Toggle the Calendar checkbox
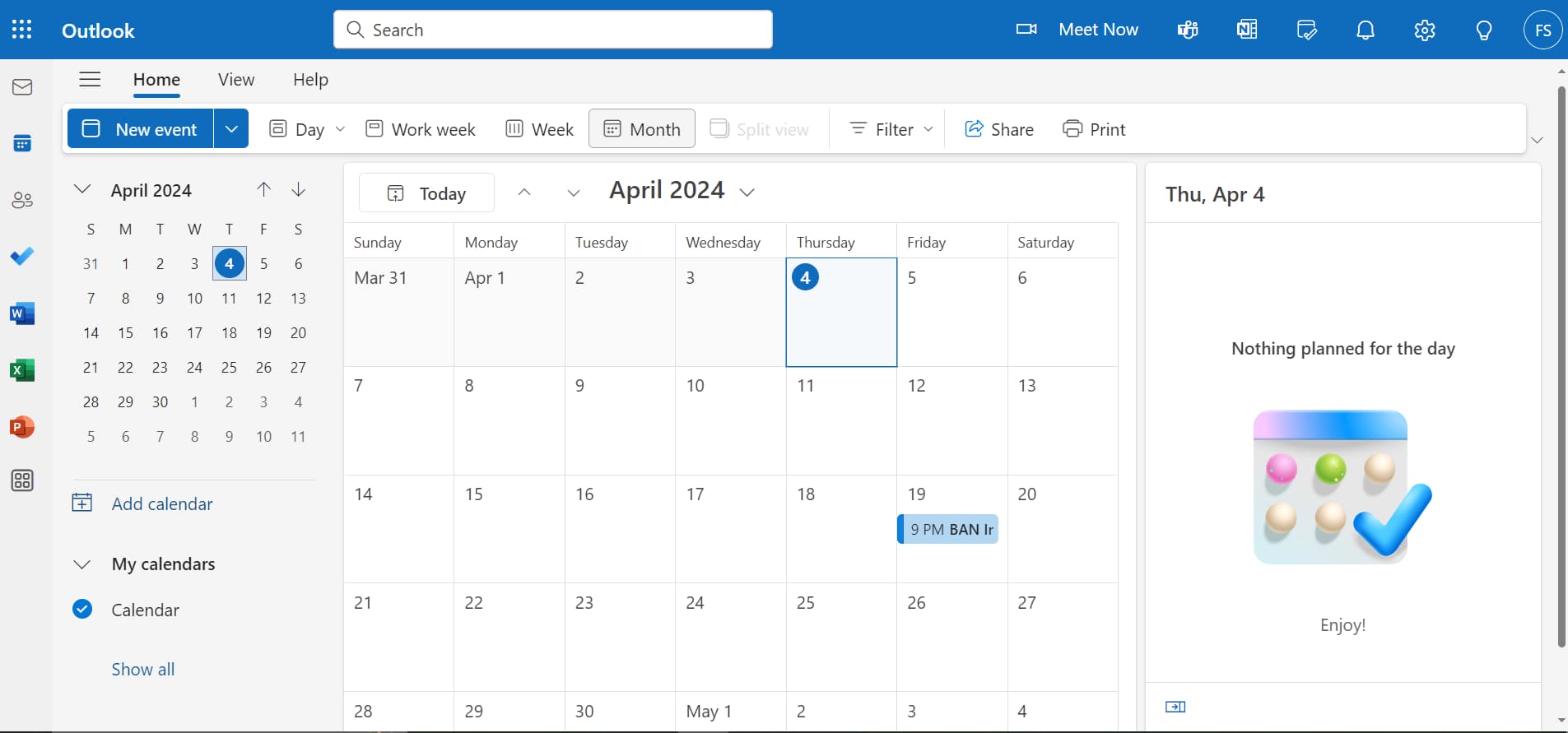 click(82, 609)
